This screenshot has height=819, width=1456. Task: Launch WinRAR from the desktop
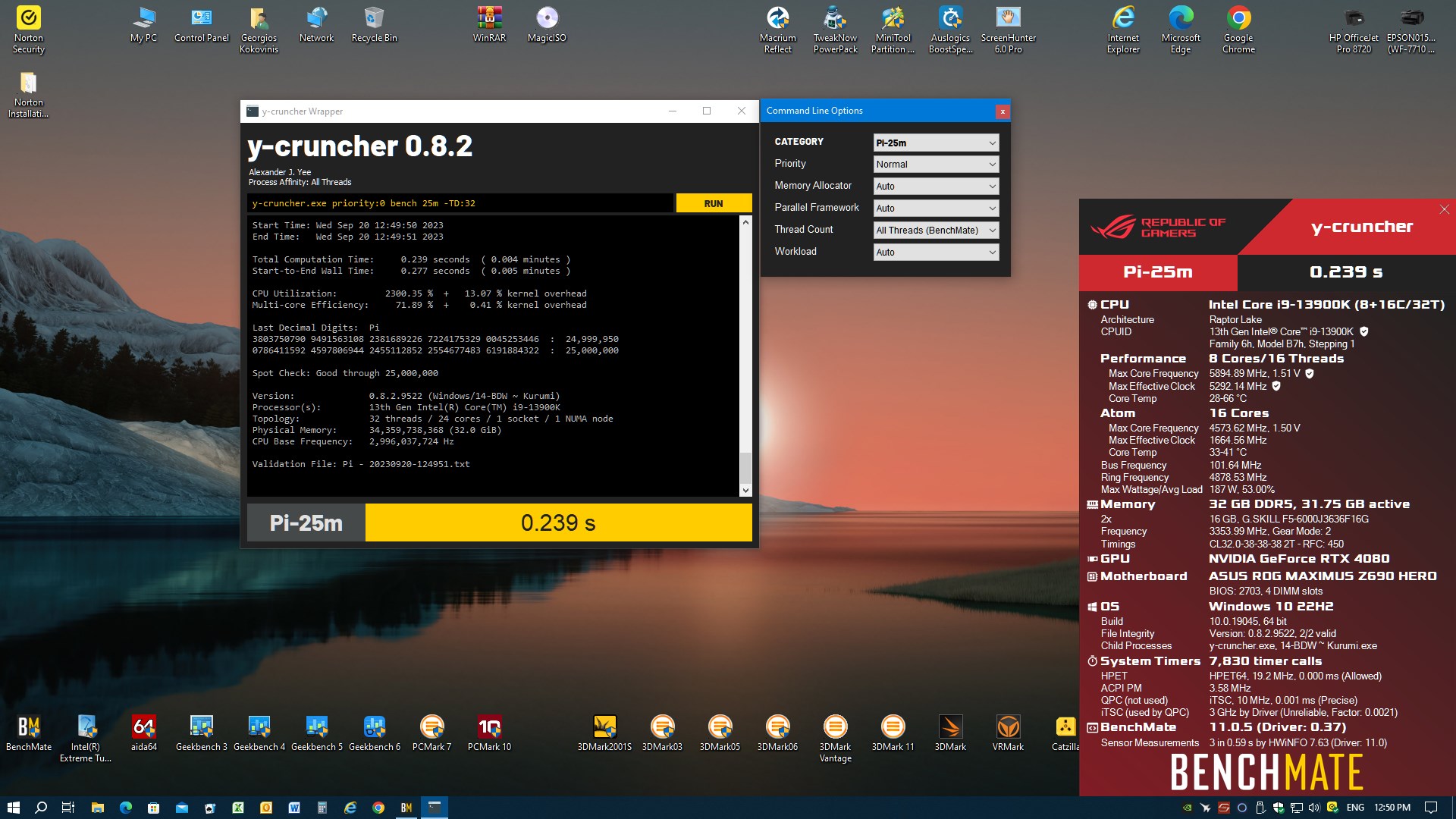489,25
